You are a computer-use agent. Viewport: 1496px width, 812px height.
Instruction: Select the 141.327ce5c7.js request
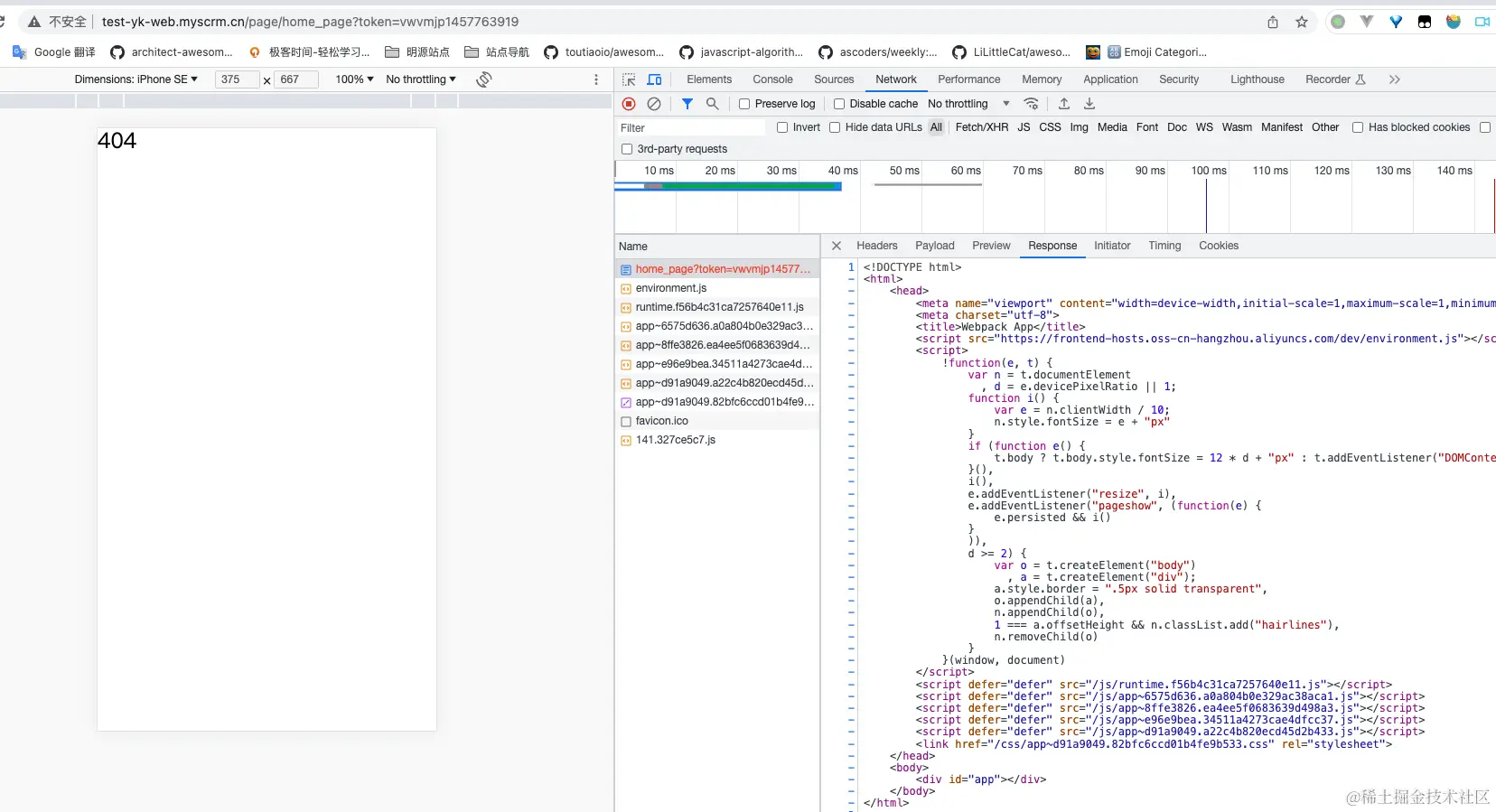click(x=717, y=440)
